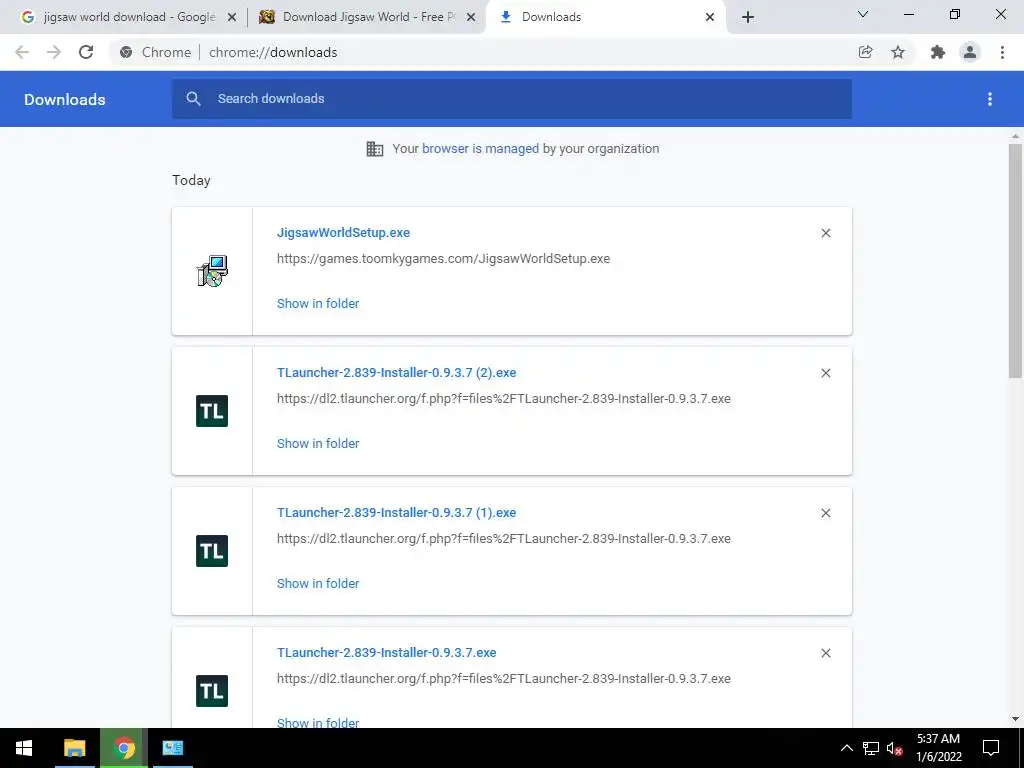
Task: Open TLauncher-2.839-Installer-0.9.3.7 (2).exe link
Action: pyautogui.click(x=396, y=372)
